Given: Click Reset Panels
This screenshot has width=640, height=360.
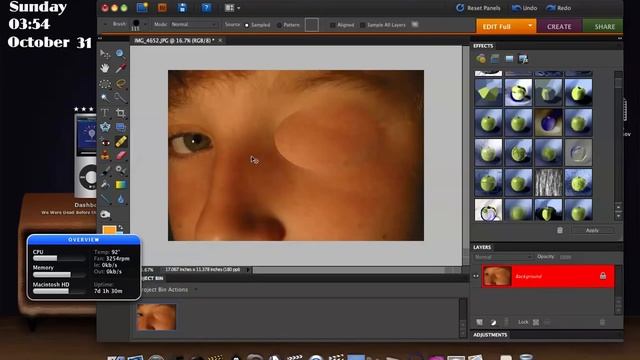Looking at the screenshot, I should point(478,8).
